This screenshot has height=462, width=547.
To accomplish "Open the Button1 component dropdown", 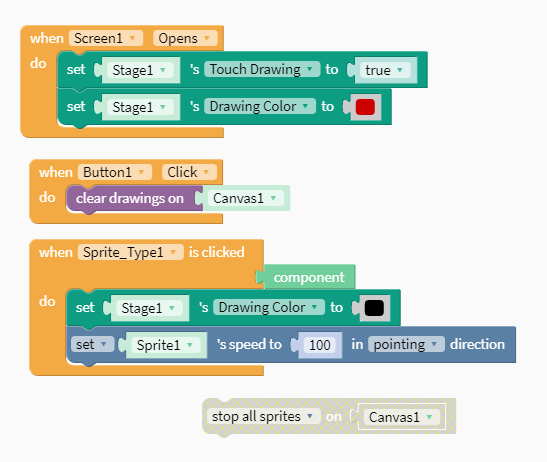I will coord(115,172).
